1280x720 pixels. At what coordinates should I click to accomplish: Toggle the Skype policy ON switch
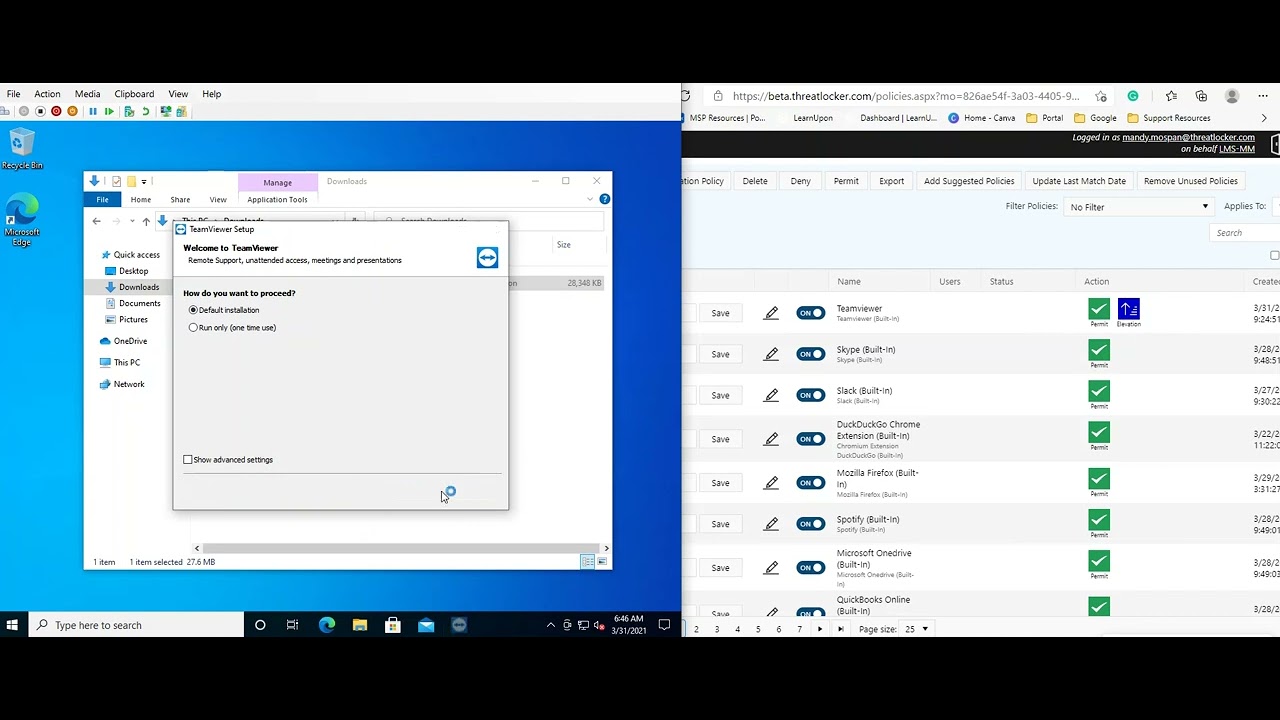coord(810,354)
